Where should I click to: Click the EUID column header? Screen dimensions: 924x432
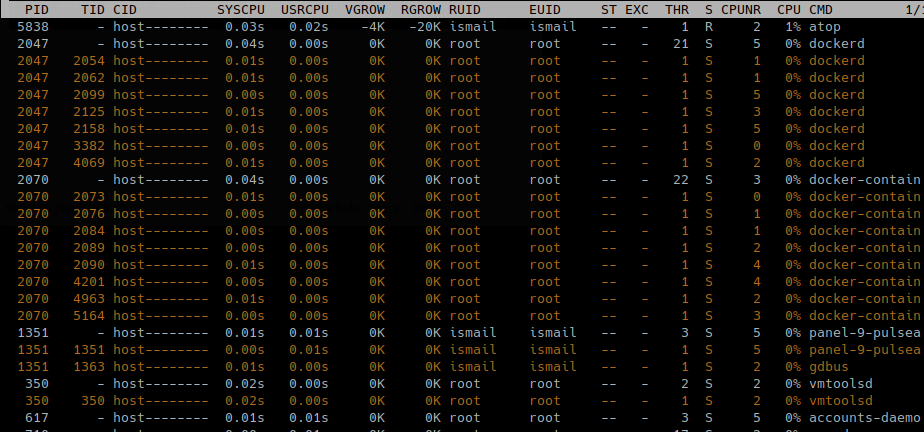pyautogui.click(x=544, y=9)
